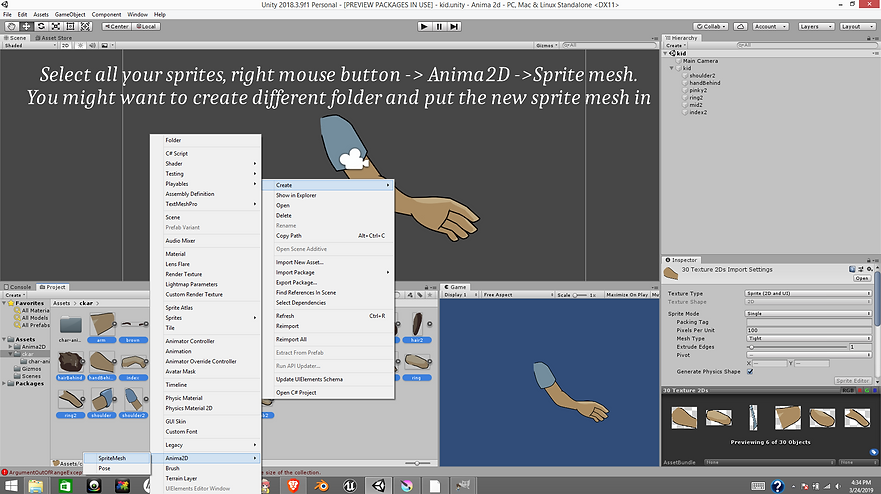Click Hierarchy search field

[806, 46]
